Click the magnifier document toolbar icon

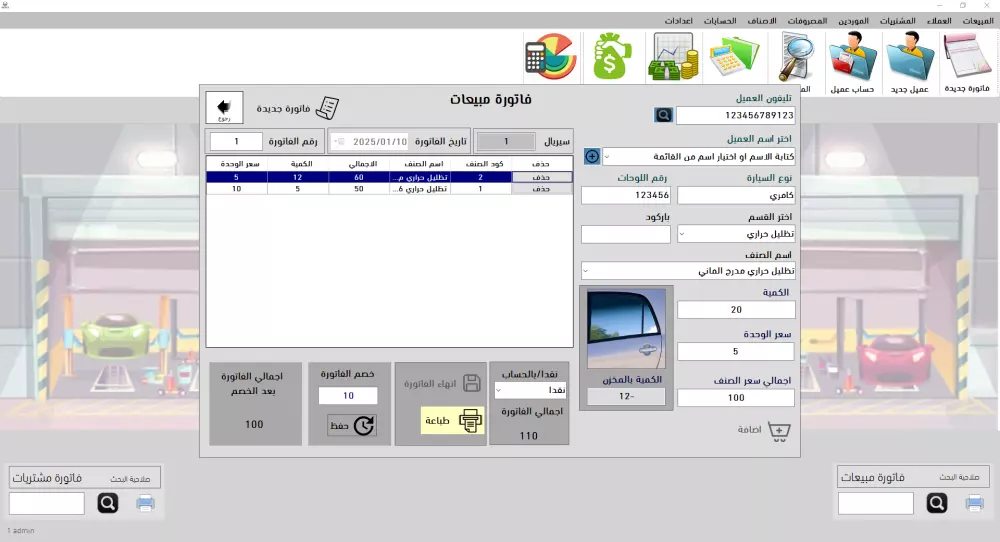tap(797, 57)
